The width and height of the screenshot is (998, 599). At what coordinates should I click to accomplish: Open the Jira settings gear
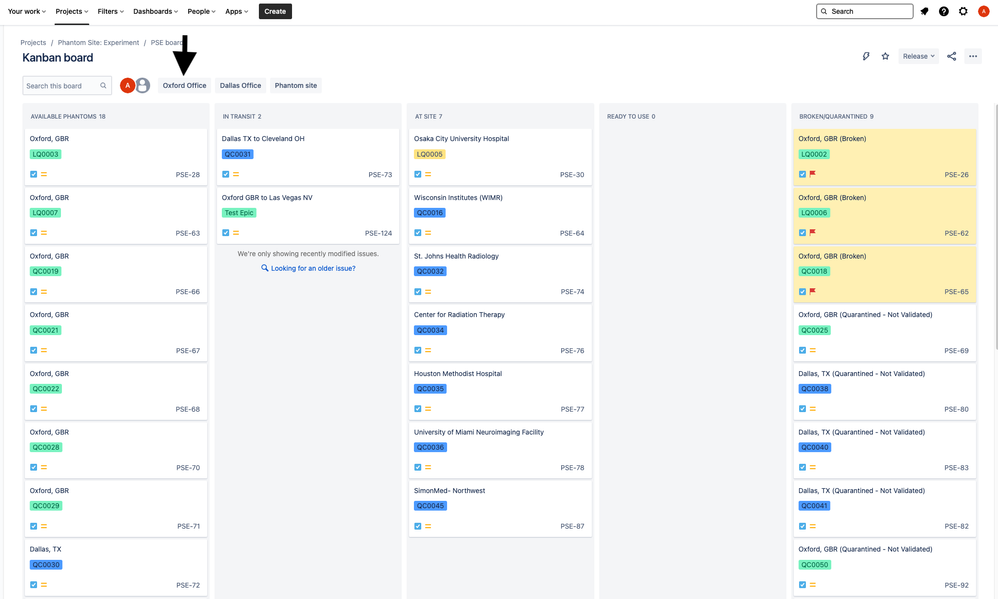[962, 11]
